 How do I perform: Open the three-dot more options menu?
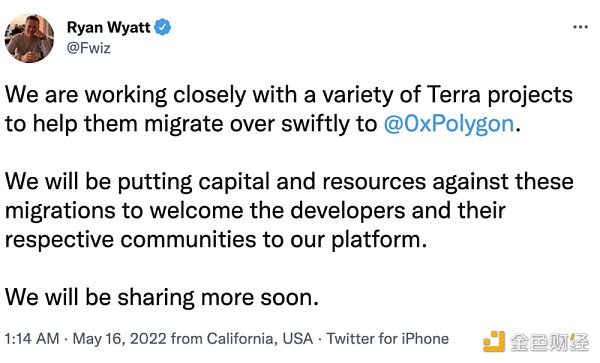pyautogui.click(x=580, y=27)
